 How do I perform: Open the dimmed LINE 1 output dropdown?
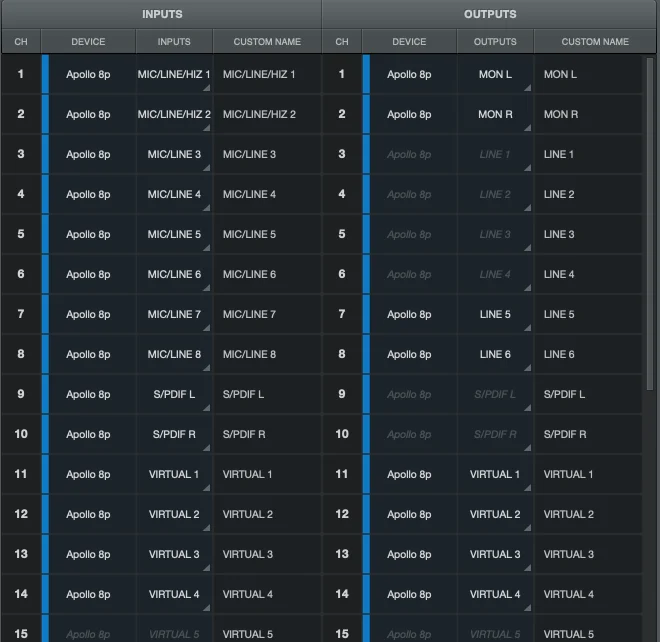tap(495, 154)
